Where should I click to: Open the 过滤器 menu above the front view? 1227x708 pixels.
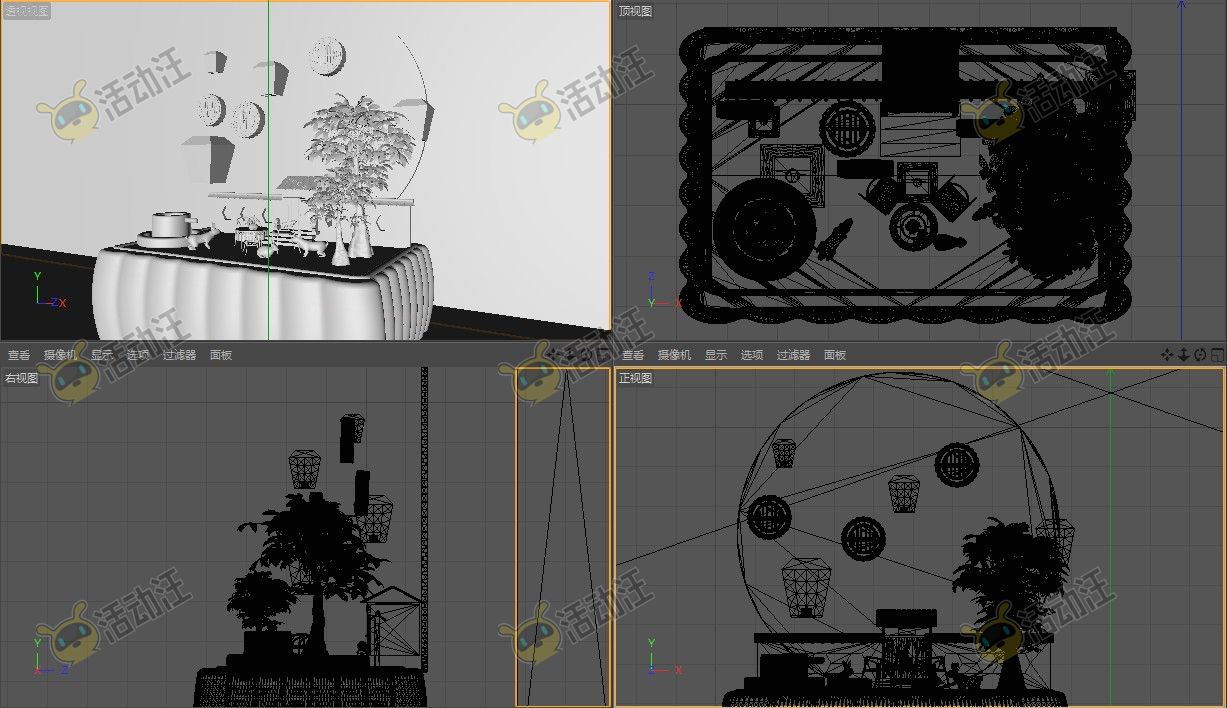(x=794, y=355)
